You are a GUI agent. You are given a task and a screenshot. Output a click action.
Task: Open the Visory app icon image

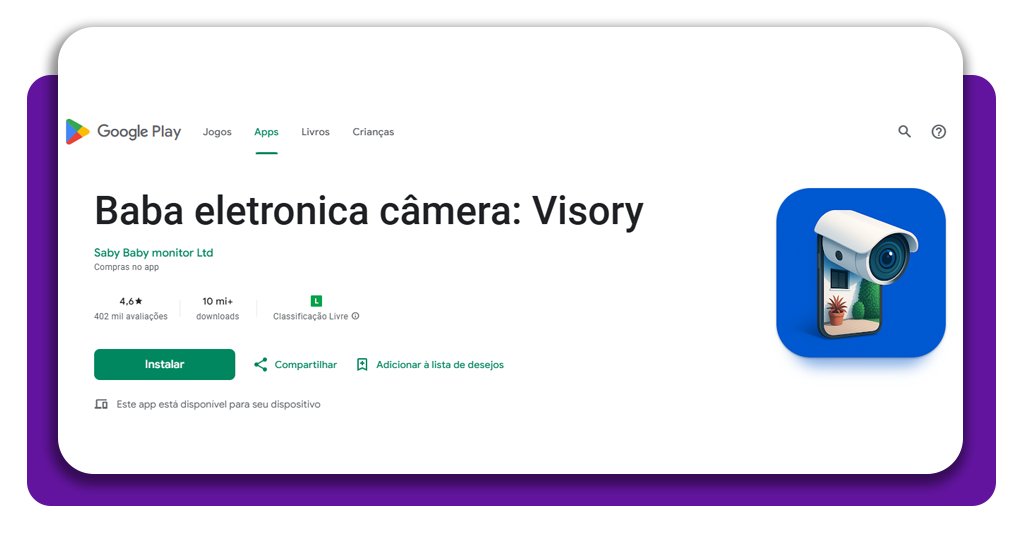[x=861, y=272]
